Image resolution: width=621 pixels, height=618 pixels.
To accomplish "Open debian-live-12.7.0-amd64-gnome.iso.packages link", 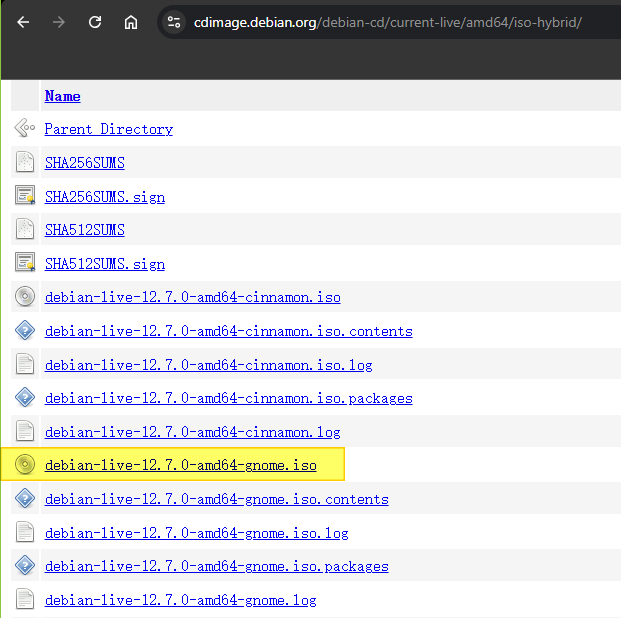I will [x=217, y=566].
